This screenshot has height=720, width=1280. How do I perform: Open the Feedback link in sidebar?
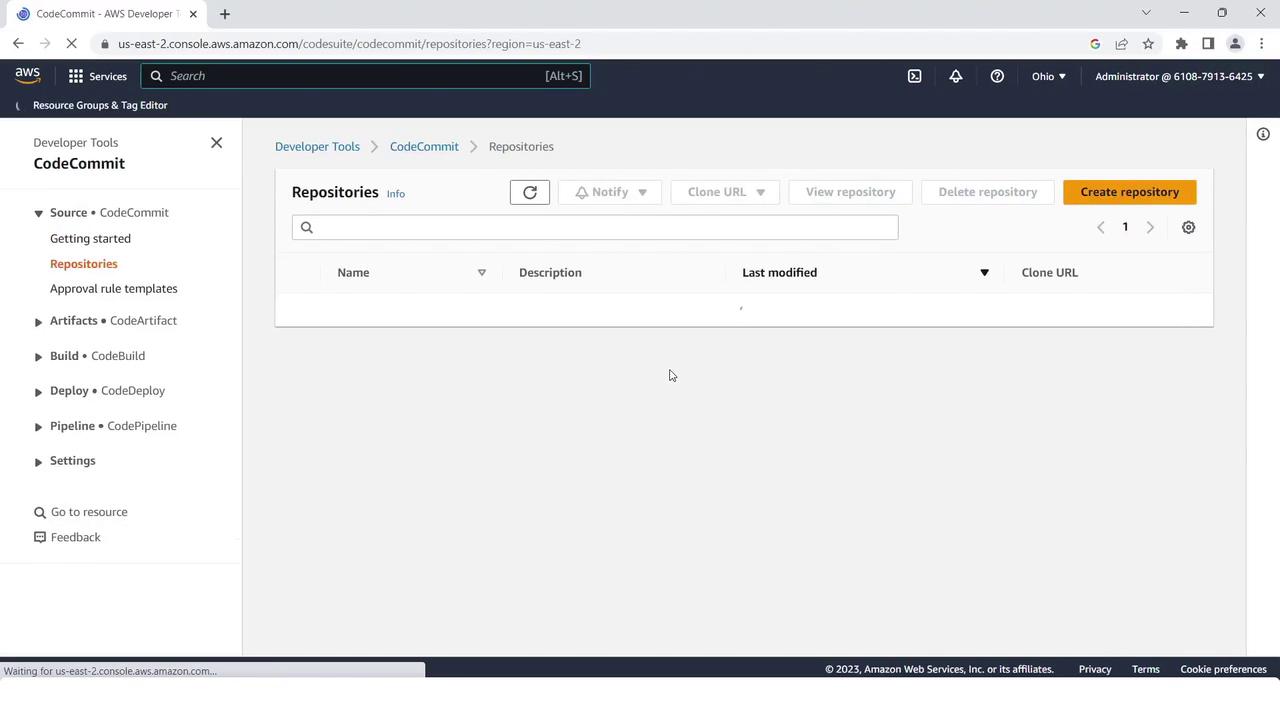(67, 537)
